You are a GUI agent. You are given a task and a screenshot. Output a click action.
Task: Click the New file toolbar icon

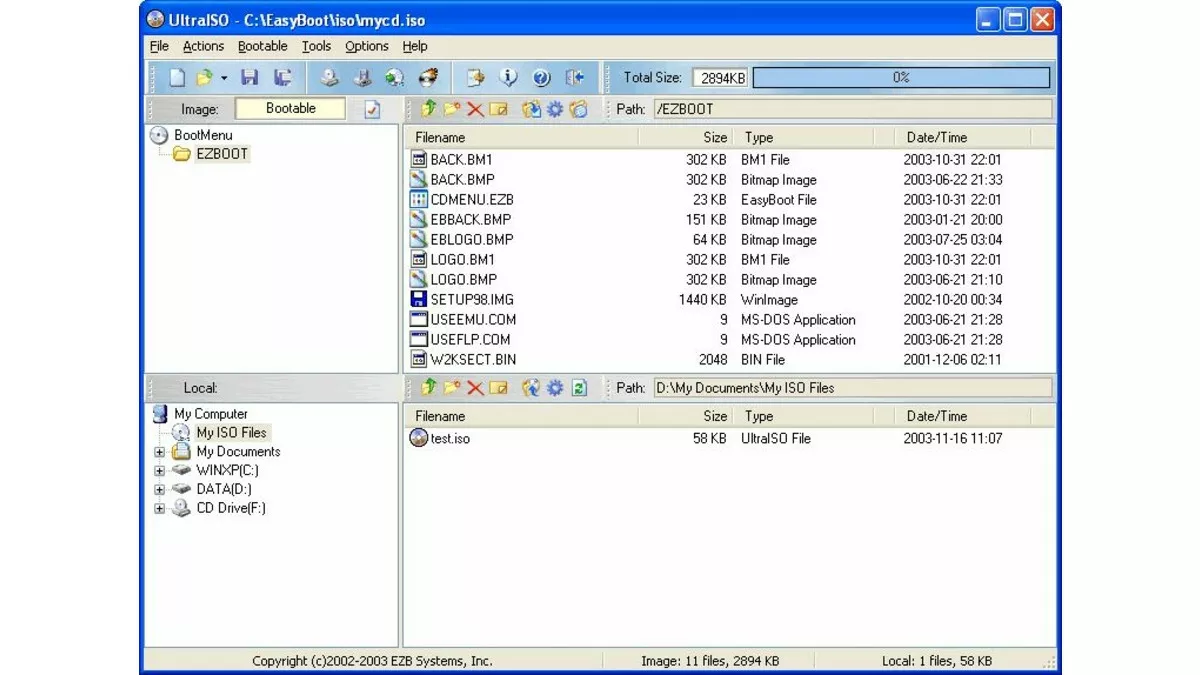click(x=177, y=78)
